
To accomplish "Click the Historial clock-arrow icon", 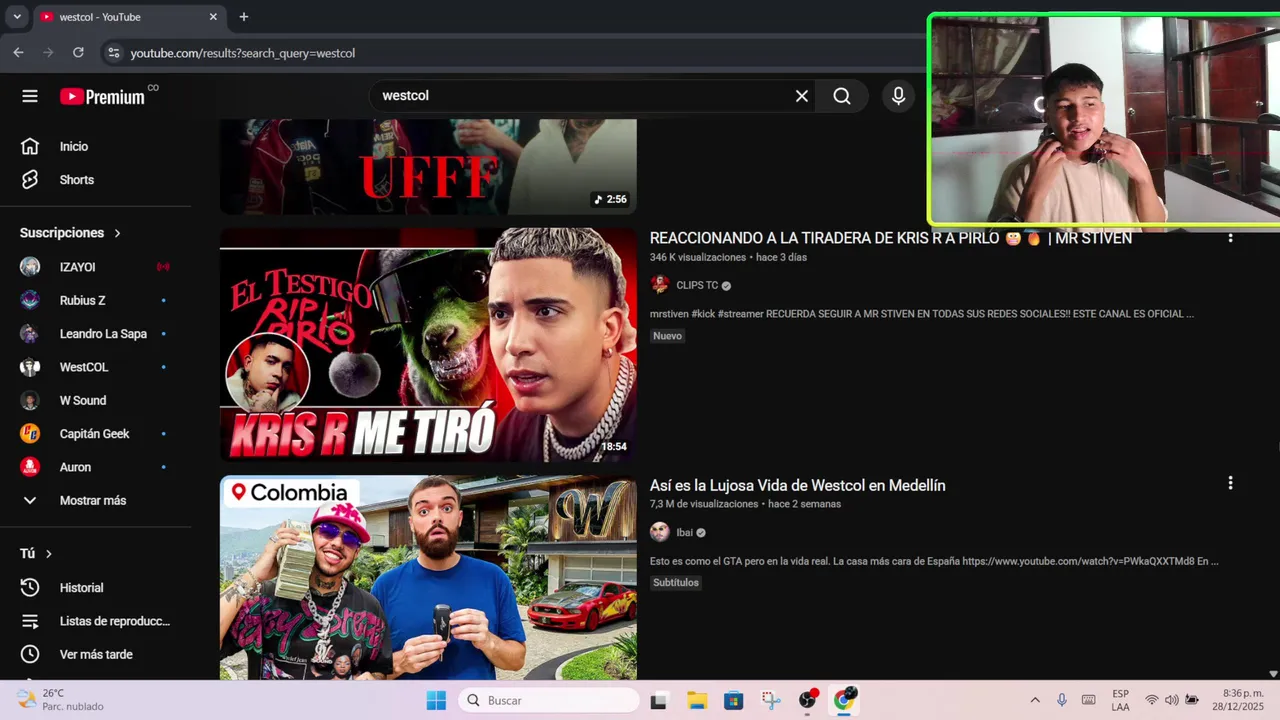I will coord(30,588).
